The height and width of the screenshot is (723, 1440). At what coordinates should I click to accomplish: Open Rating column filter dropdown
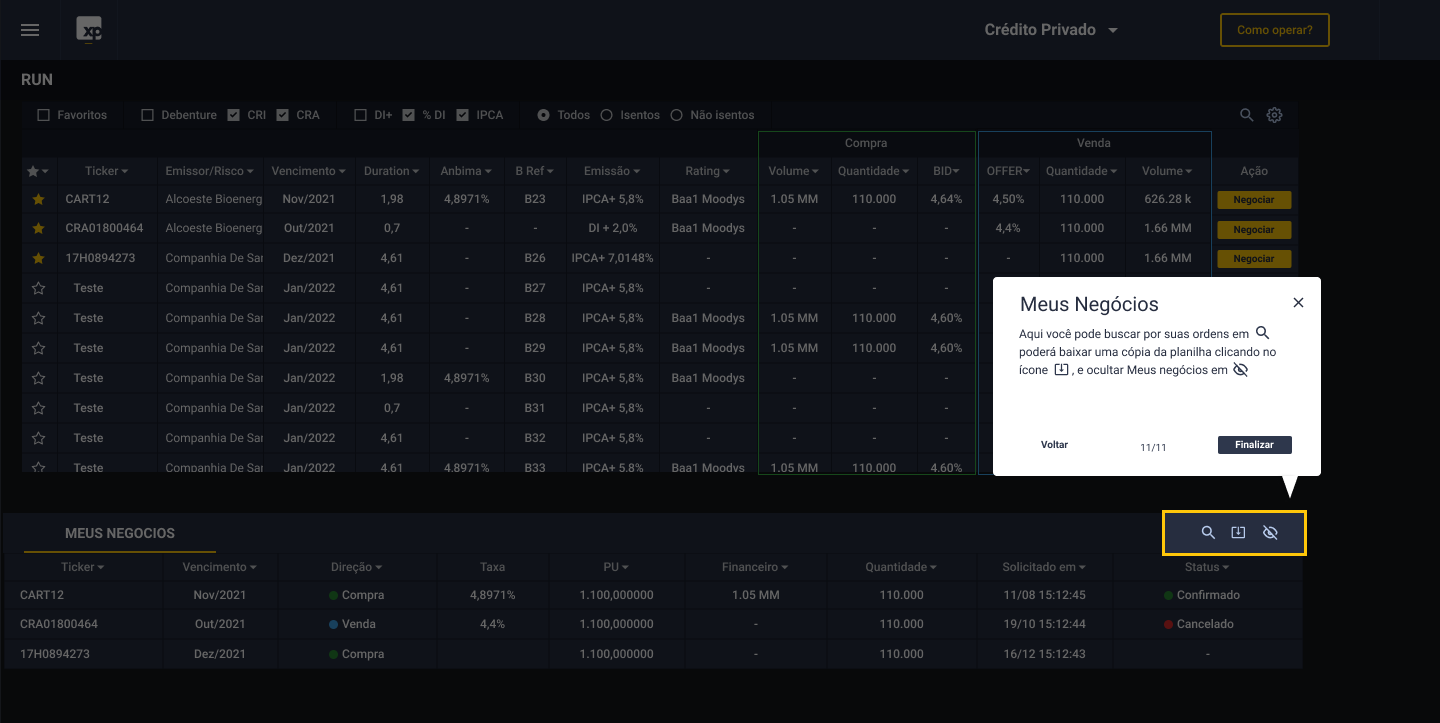(x=708, y=171)
